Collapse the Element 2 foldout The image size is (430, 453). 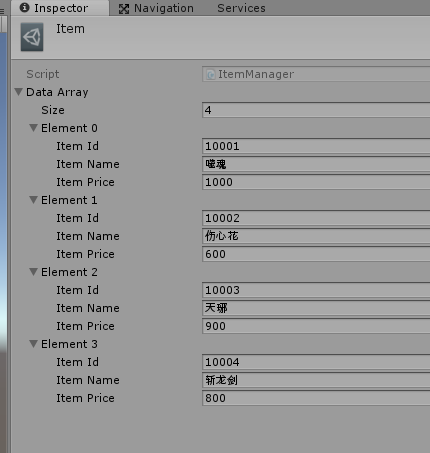coord(33,271)
